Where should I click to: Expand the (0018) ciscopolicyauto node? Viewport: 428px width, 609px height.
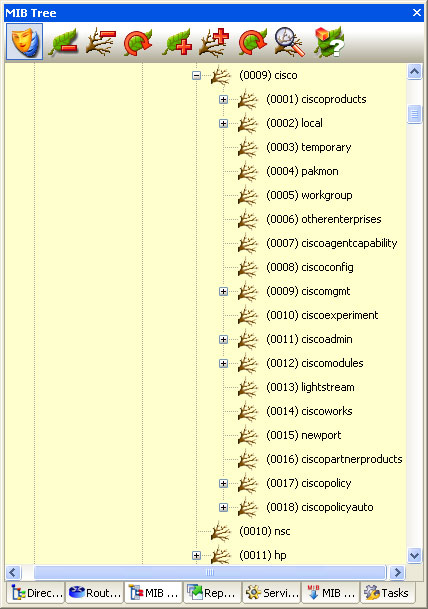point(223,508)
